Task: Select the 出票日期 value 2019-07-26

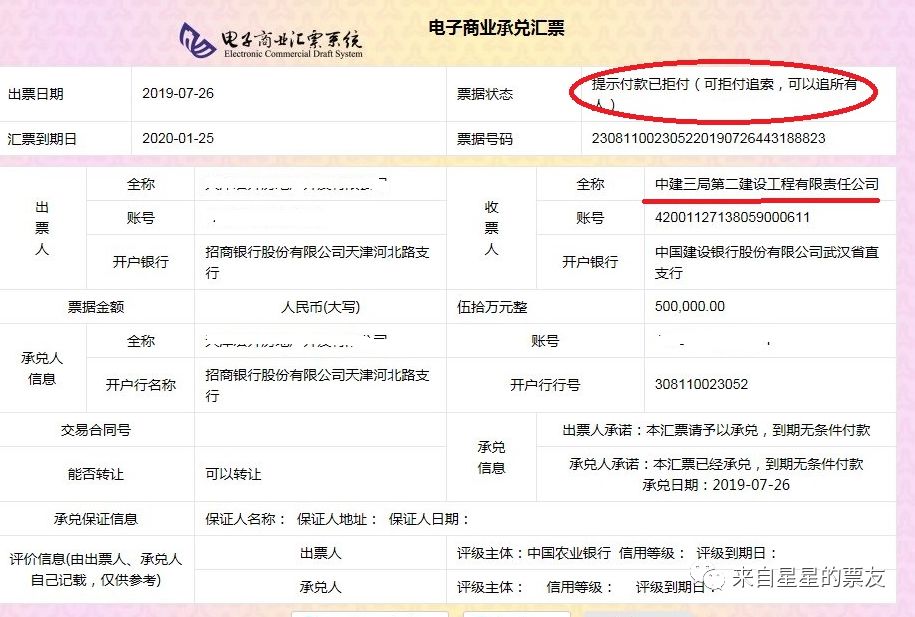Action: tap(178, 93)
